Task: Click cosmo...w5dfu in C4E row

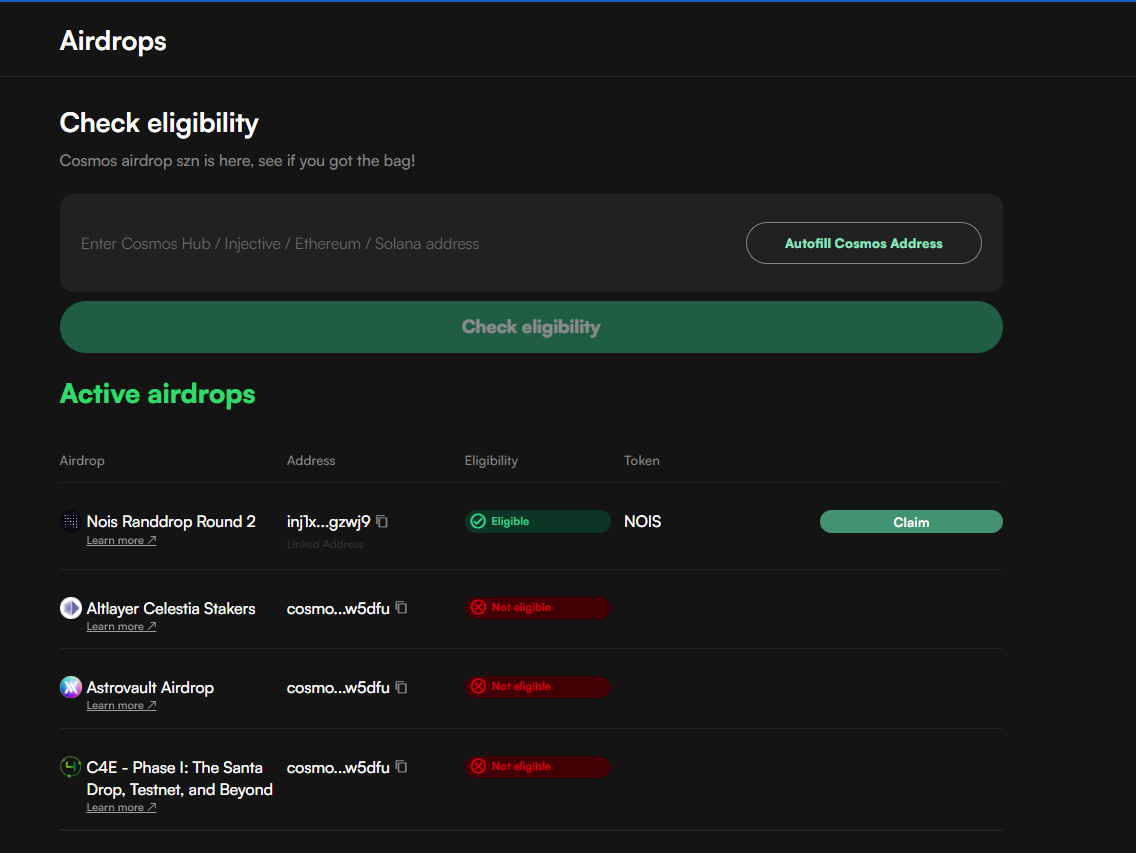Action: [338, 767]
